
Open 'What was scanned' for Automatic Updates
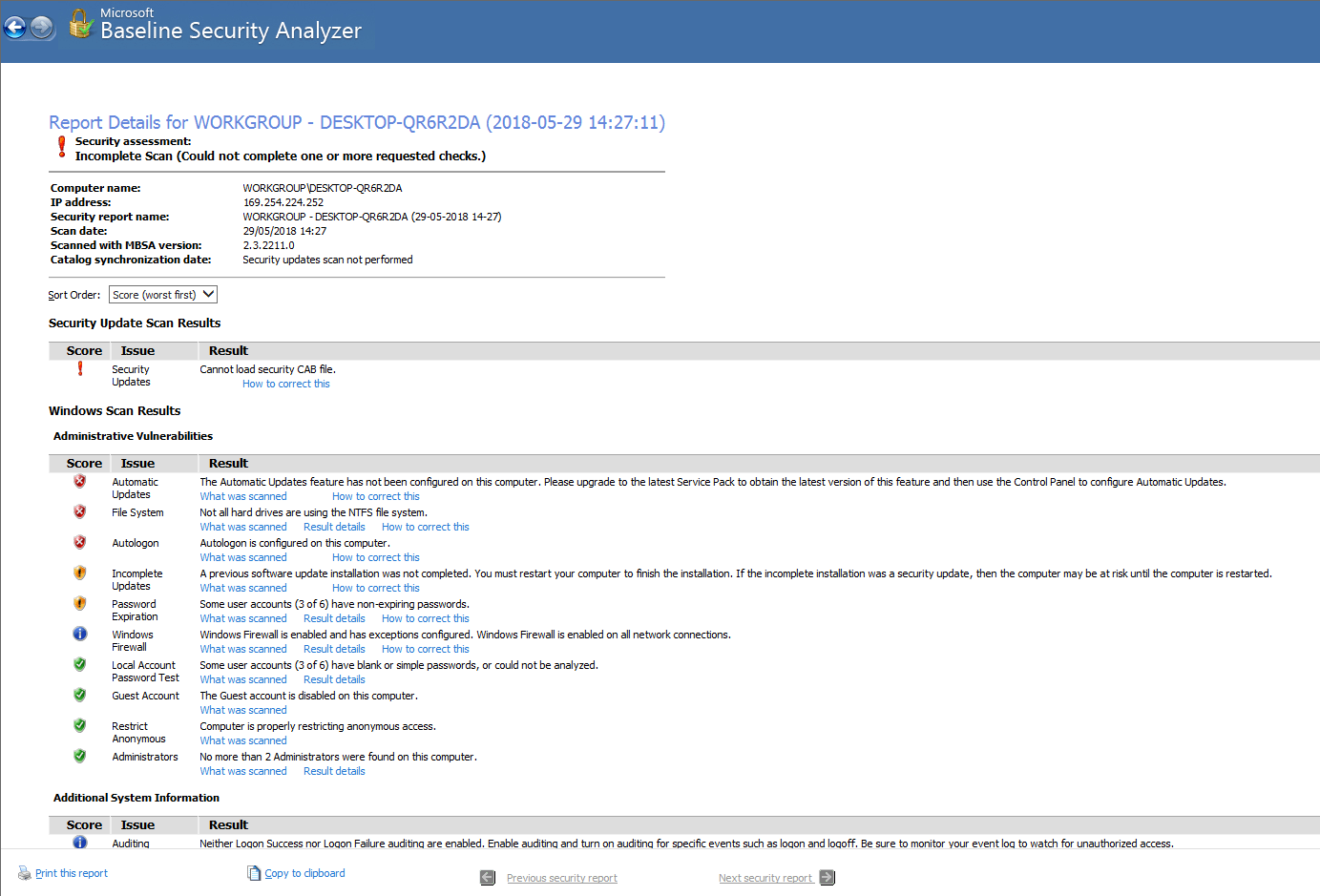tap(243, 496)
